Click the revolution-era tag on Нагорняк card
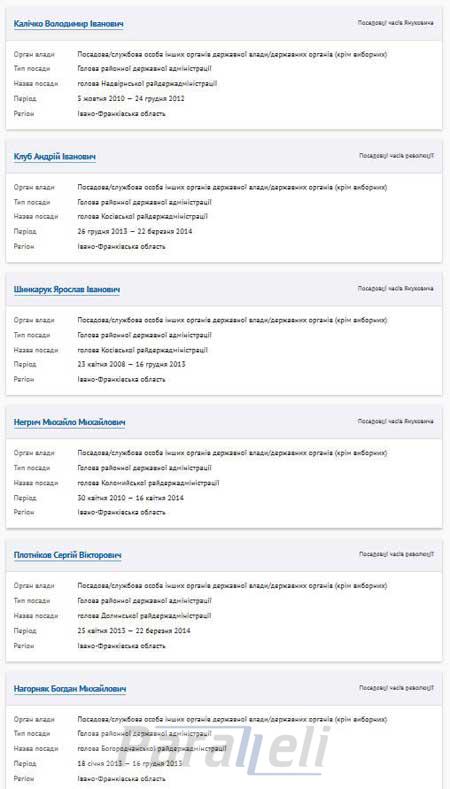450x789 pixels. click(x=396, y=687)
